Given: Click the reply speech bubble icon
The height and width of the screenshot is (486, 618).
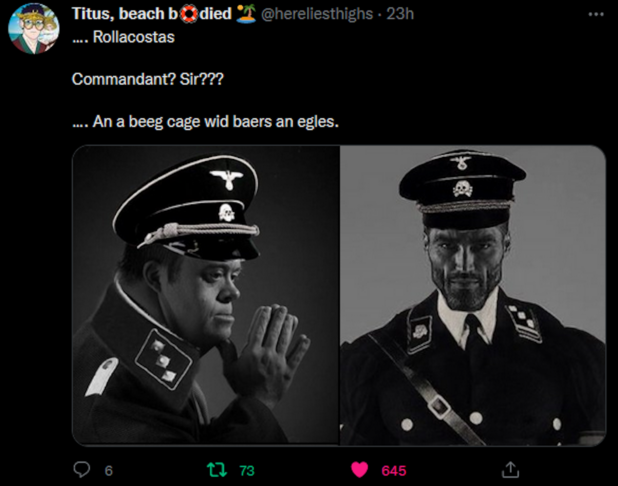Looking at the screenshot, I should tap(81, 470).
